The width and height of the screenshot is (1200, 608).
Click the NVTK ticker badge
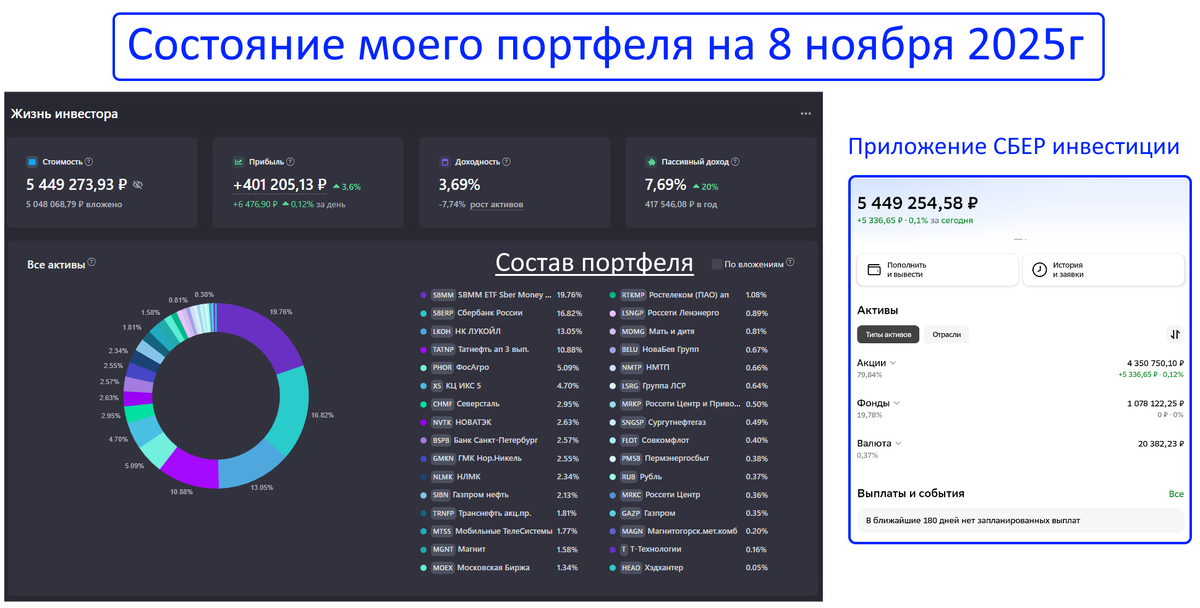[x=443, y=422]
